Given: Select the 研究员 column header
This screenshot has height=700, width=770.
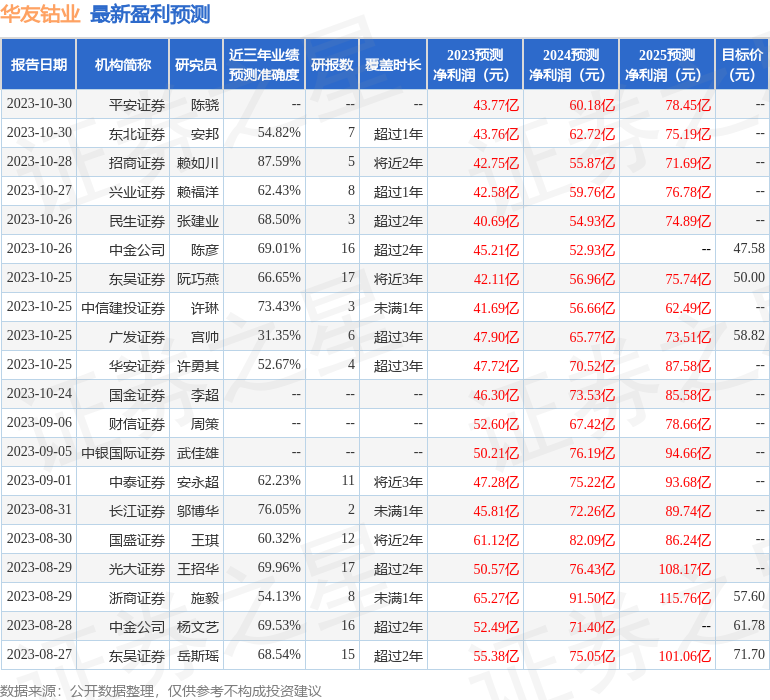Looking at the screenshot, I should [x=196, y=64].
